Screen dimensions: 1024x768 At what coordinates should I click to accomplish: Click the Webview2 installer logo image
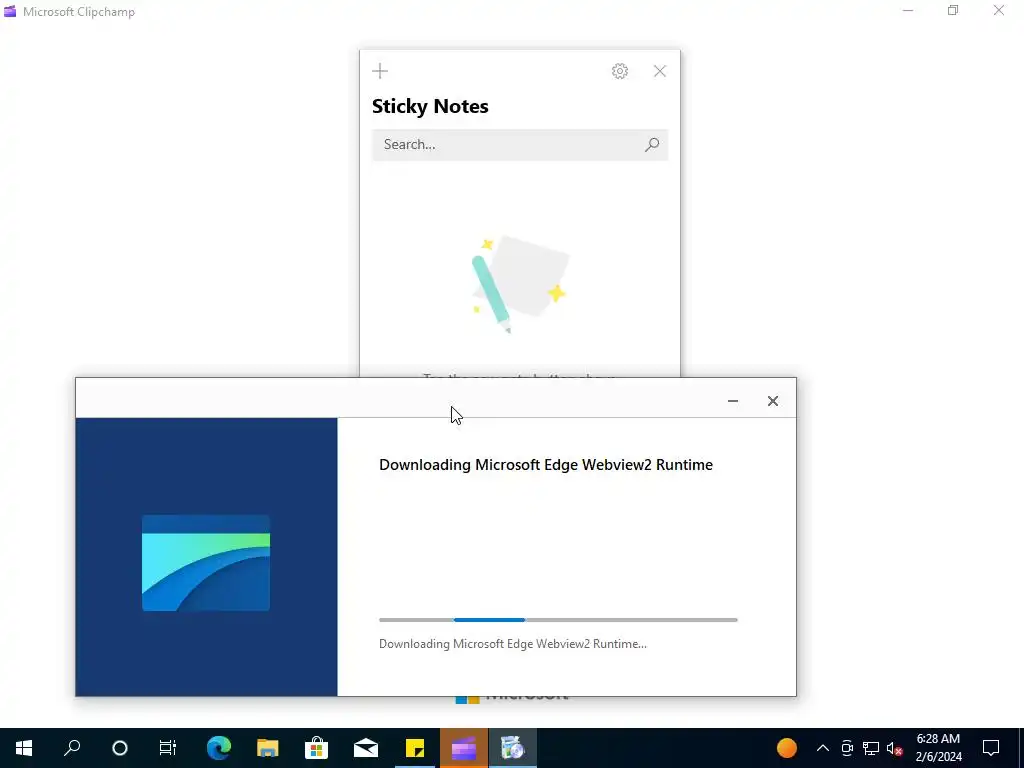point(206,563)
